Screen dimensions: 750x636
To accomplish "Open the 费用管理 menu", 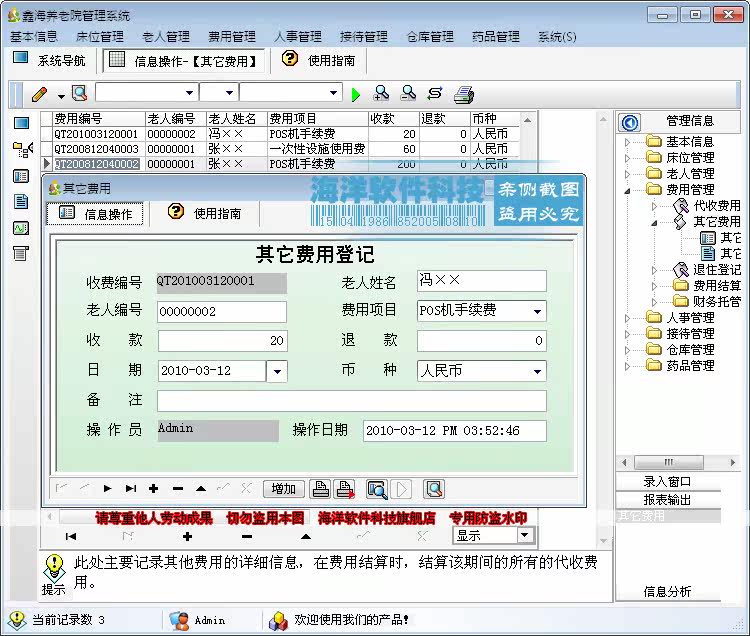I will pyautogui.click(x=232, y=36).
